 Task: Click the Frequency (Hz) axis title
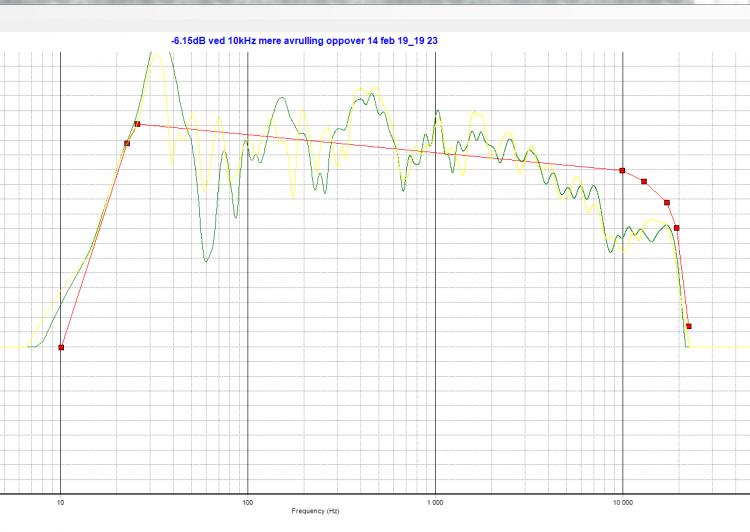(x=315, y=511)
